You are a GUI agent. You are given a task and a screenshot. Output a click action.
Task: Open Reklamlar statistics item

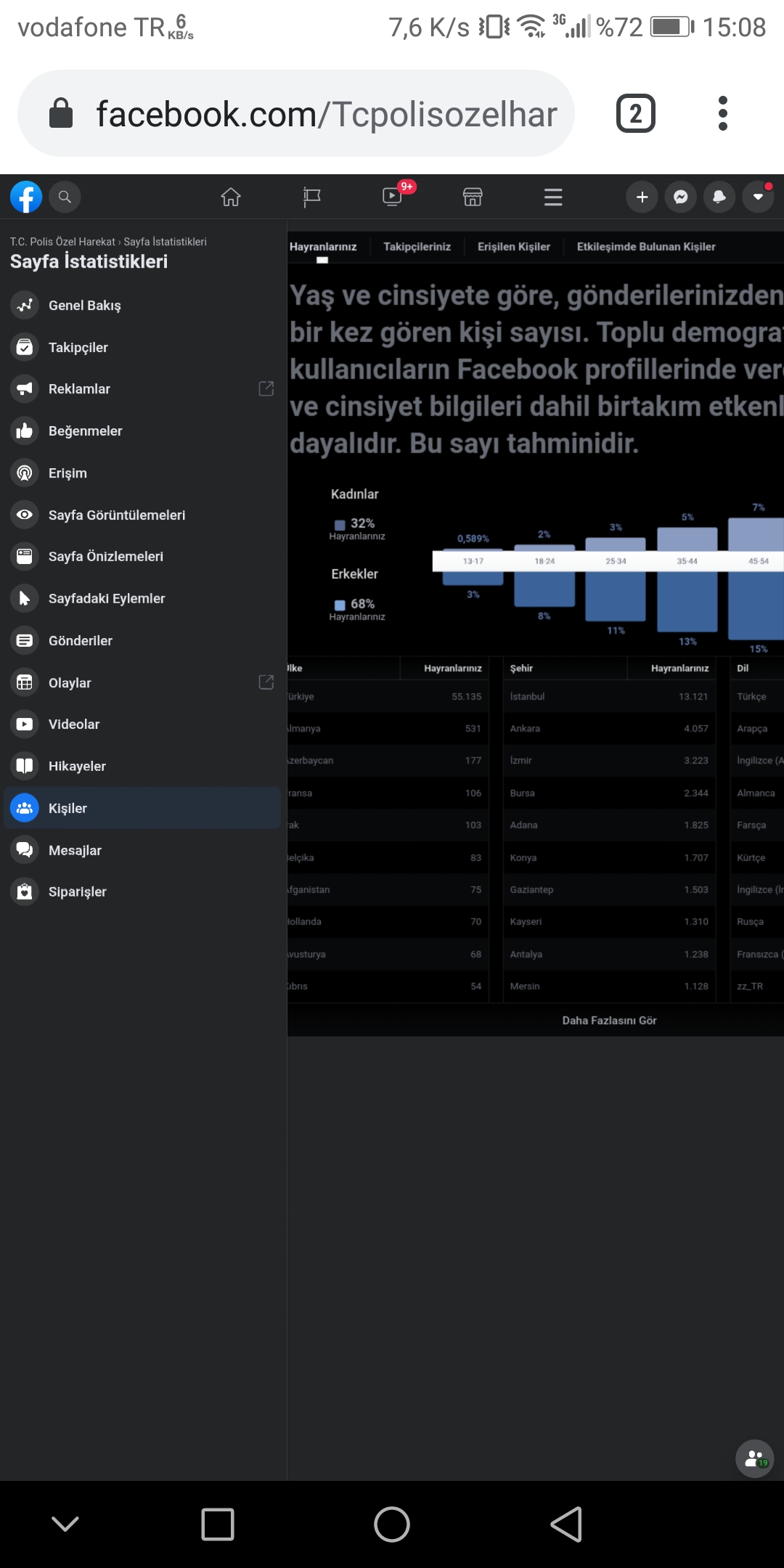tap(142, 389)
